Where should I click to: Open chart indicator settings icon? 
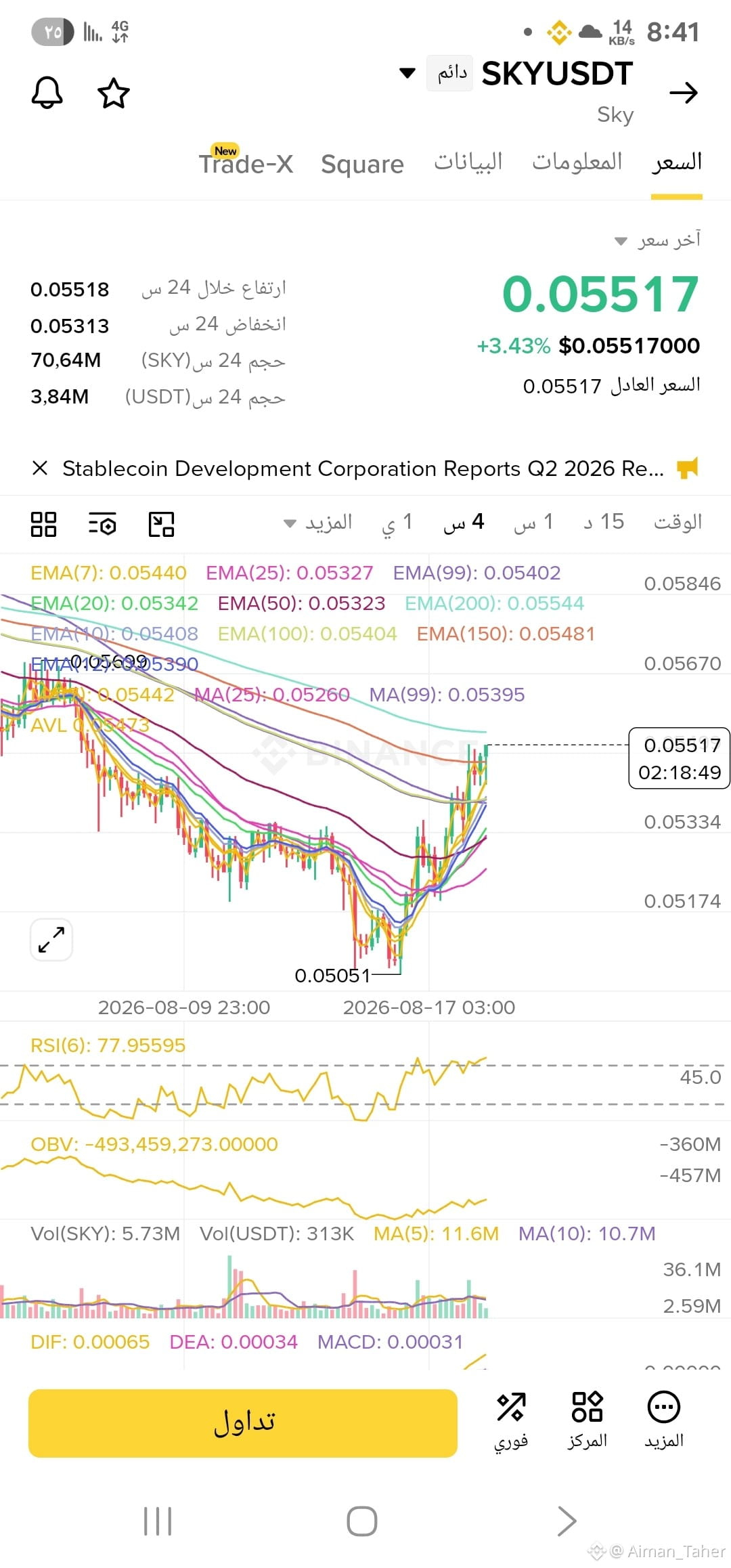103,524
